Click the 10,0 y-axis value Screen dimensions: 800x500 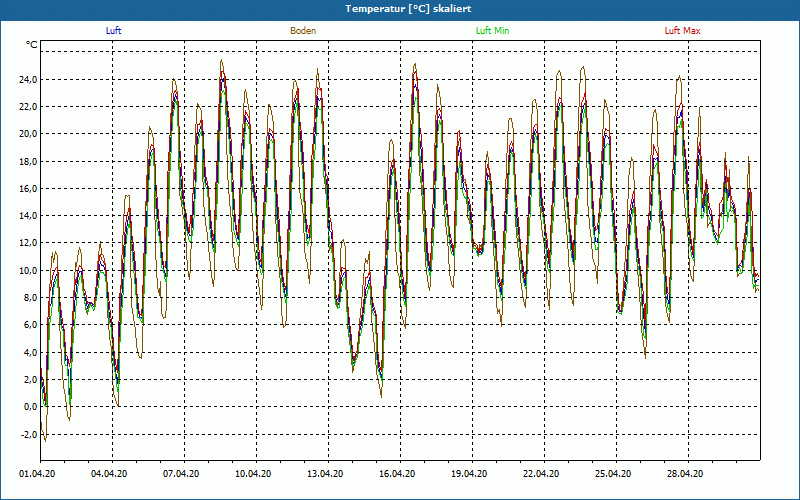click(x=28, y=270)
